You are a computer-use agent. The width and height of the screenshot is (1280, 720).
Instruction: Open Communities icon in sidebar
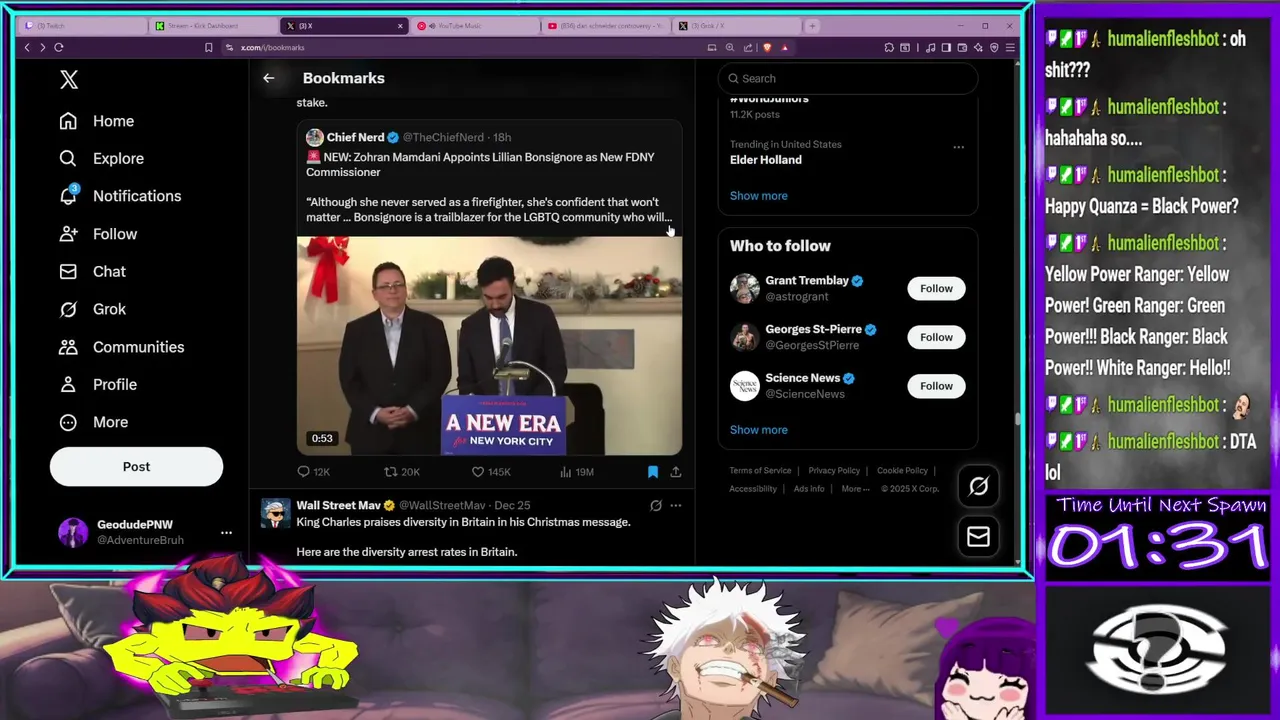[x=68, y=347]
